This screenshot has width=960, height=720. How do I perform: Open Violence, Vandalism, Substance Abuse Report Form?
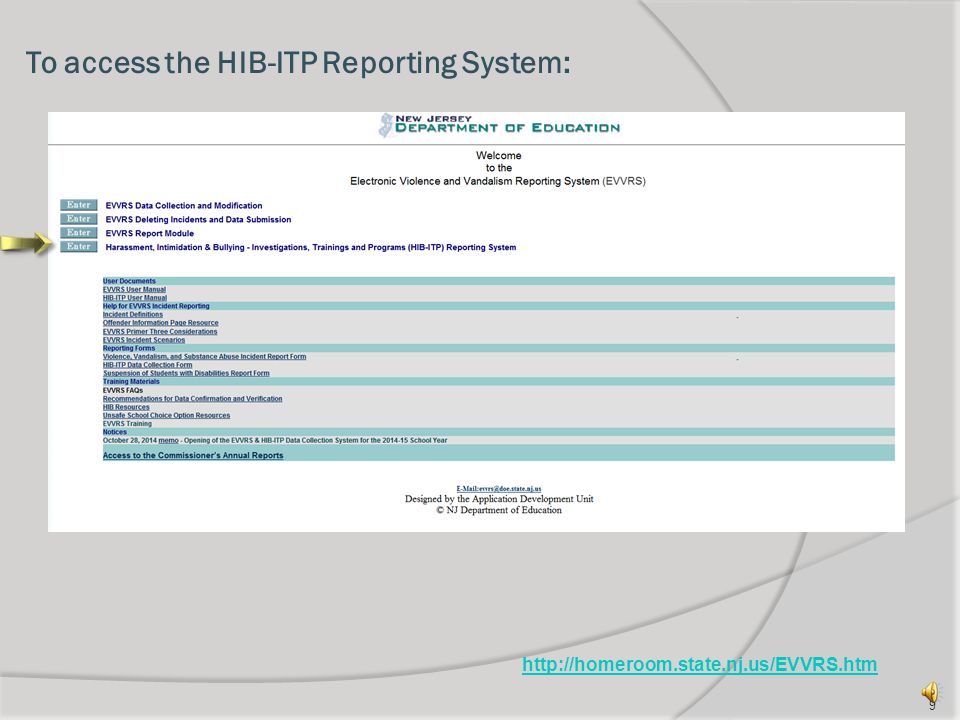click(x=204, y=356)
